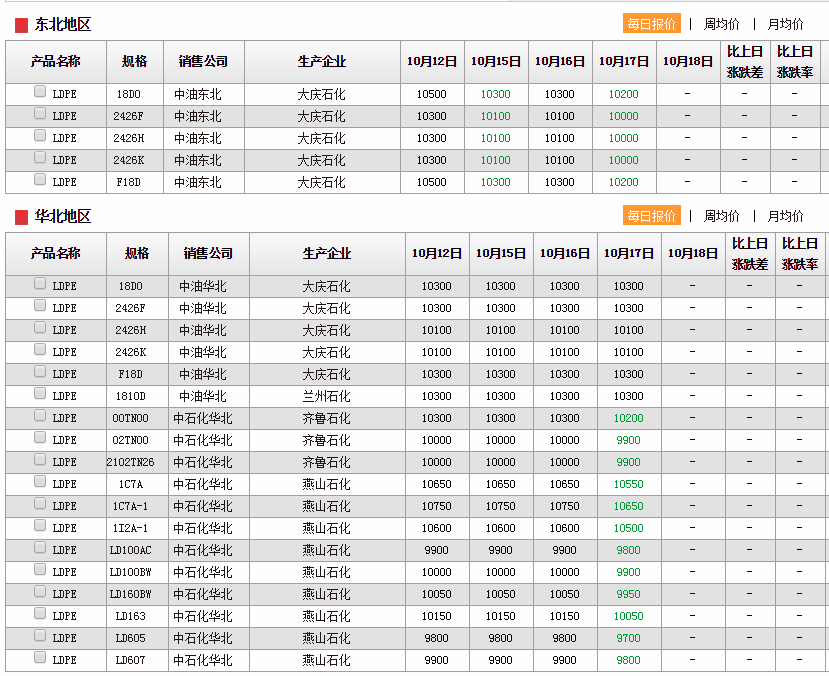Click green 10550 price in 1C7A row
Viewport: 829px width, 676px height.
click(x=628, y=484)
